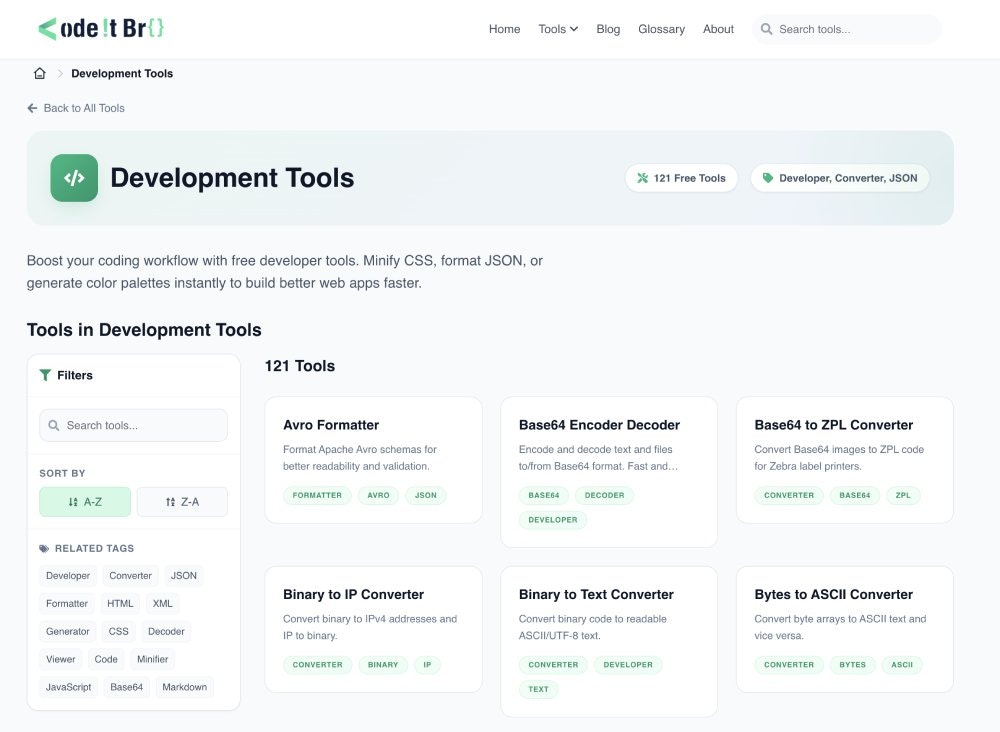The width and height of the screenshot is (1000, 732).
Task: Toggle the JavaScript tag filter
Action: pyautogui.click(x=68, y=687)
